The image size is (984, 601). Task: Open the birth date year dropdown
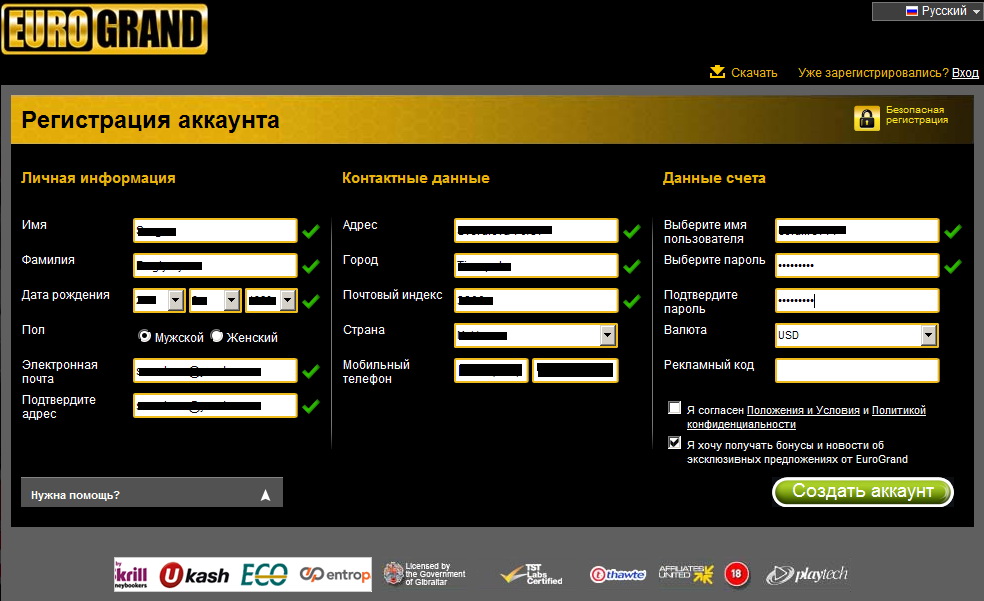point(271,300)
